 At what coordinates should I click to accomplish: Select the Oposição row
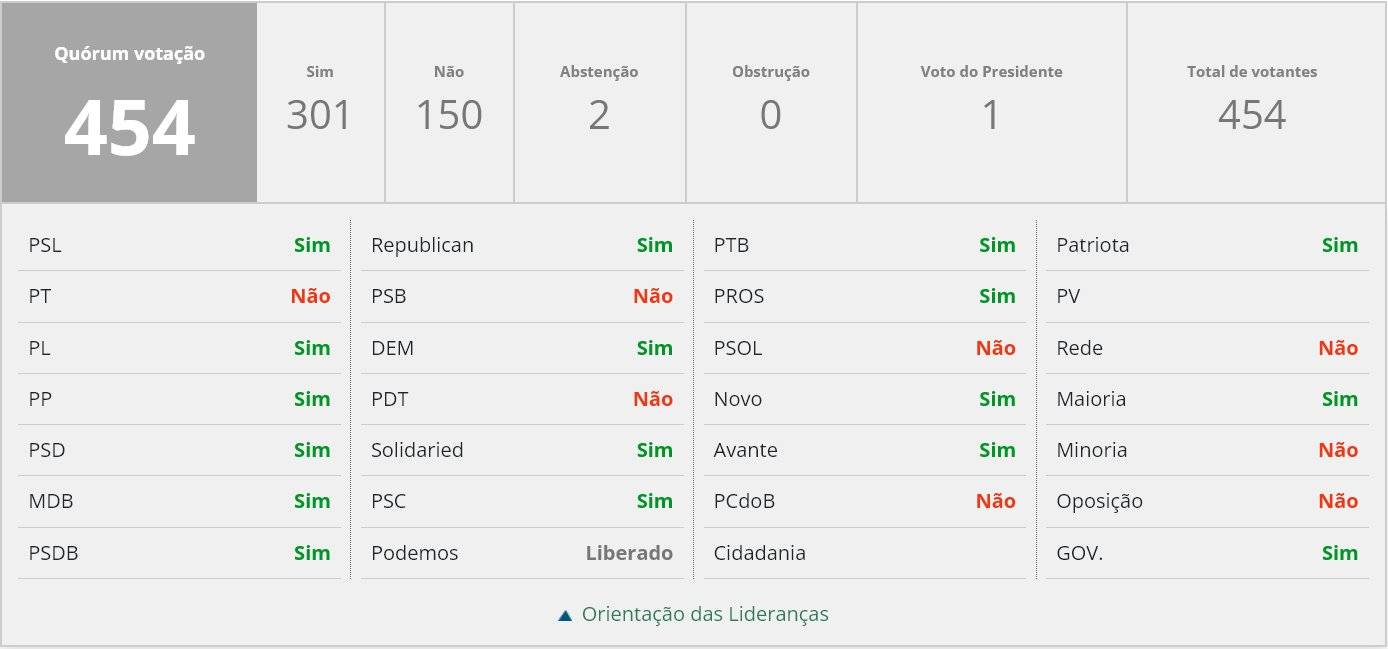tap(1206, 501)
